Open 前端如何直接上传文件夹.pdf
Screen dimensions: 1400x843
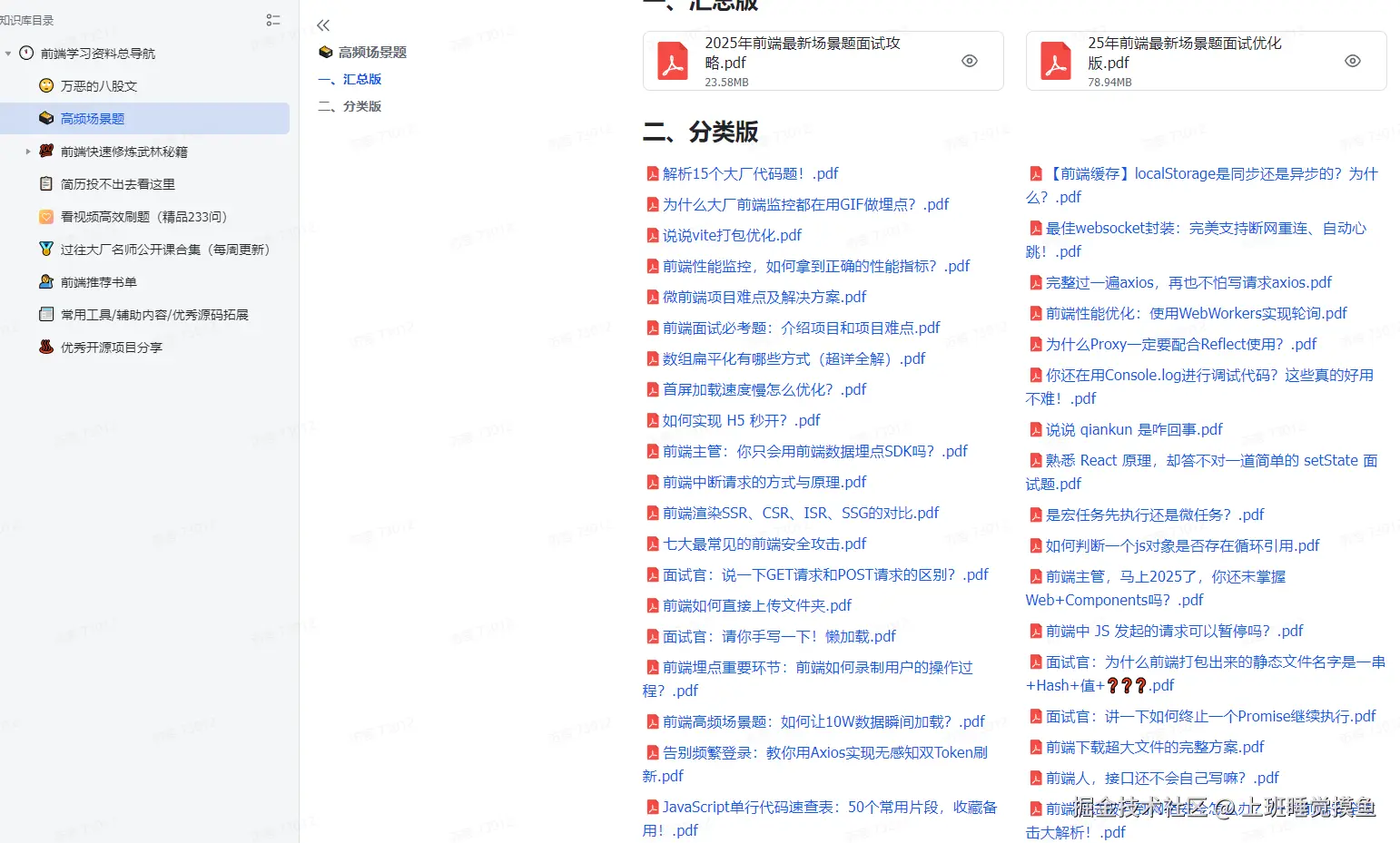point(757,605)
